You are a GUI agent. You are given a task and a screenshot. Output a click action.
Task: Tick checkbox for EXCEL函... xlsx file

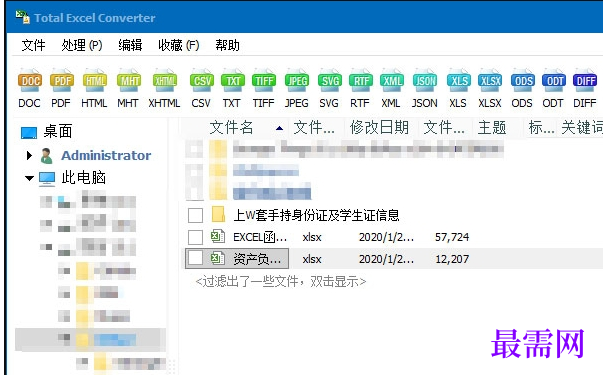(x=195, y=237)
